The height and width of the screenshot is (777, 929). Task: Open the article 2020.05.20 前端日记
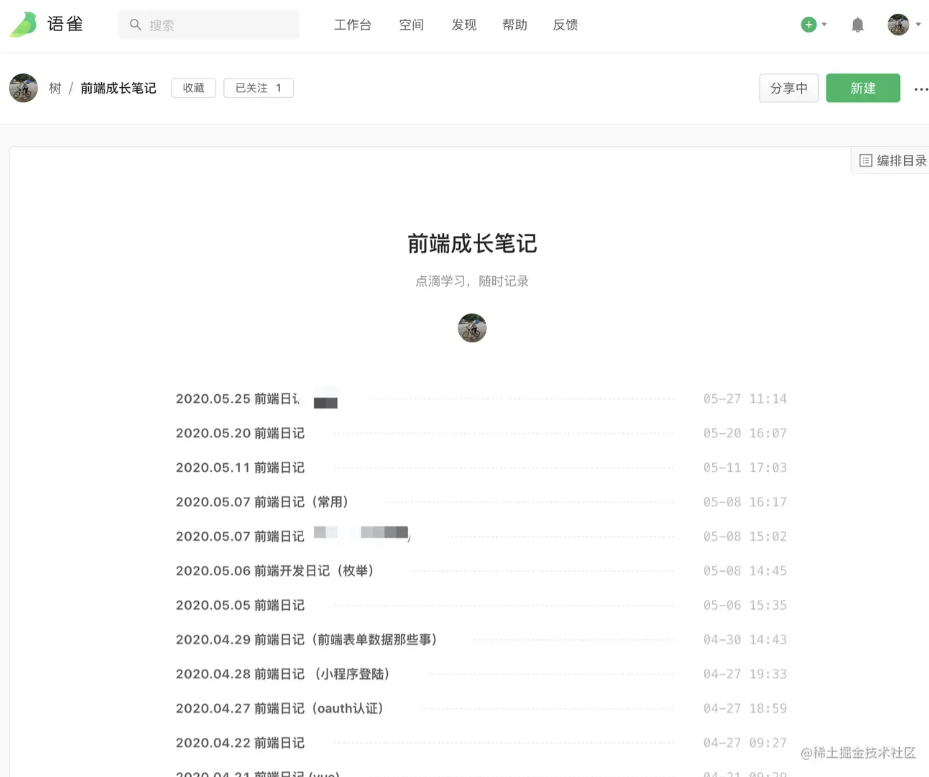pyautogui.click(x=241, y=434)
